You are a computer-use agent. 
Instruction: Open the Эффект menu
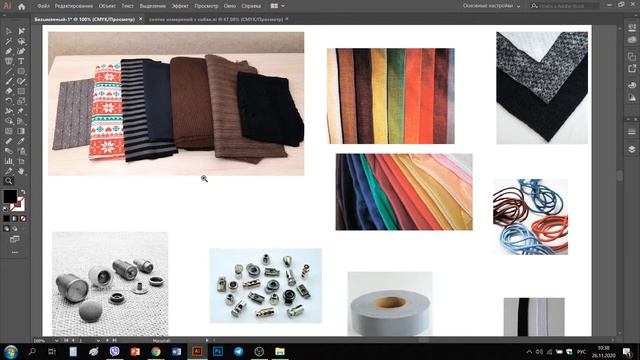coord(180,6)
